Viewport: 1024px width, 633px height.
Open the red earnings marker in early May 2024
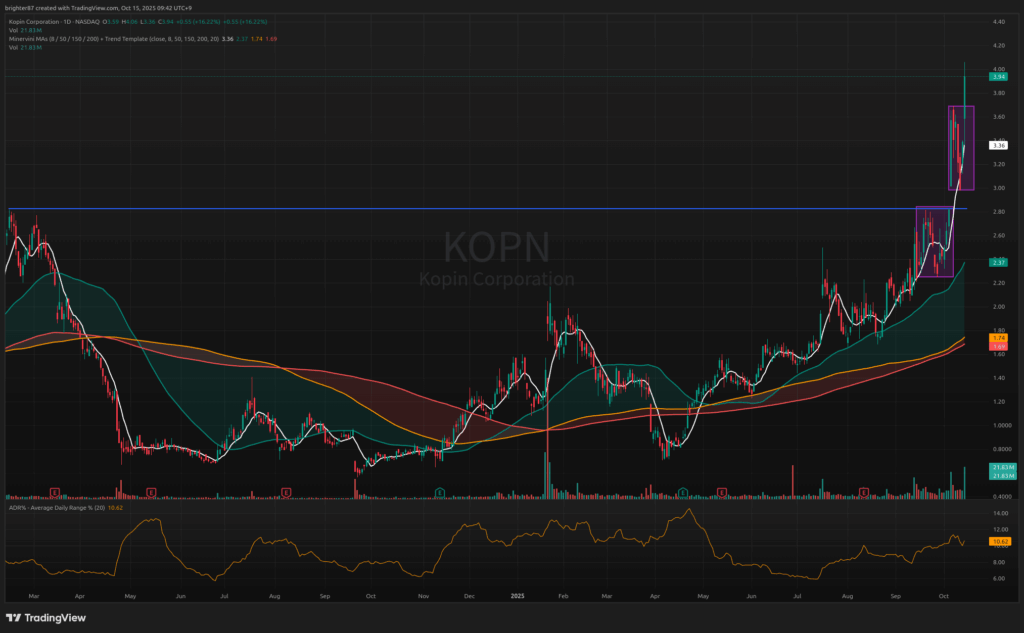pyautogui.click(x=150, y=492)
